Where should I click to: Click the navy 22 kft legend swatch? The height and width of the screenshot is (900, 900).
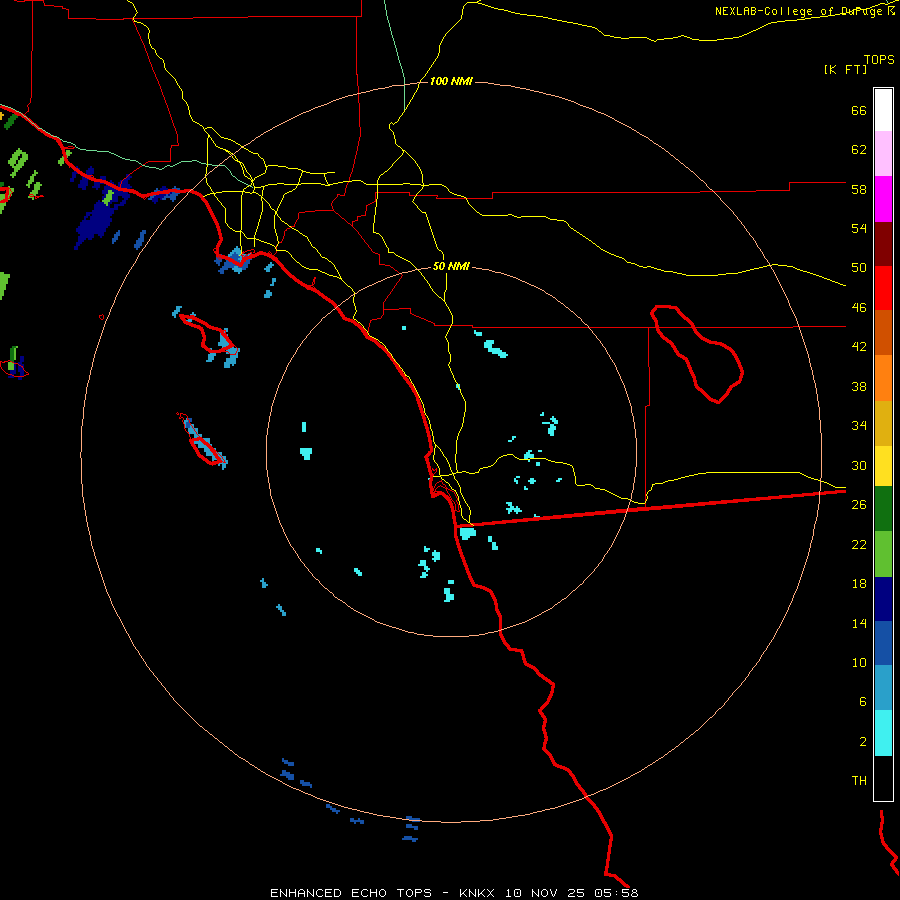[883, 599]
